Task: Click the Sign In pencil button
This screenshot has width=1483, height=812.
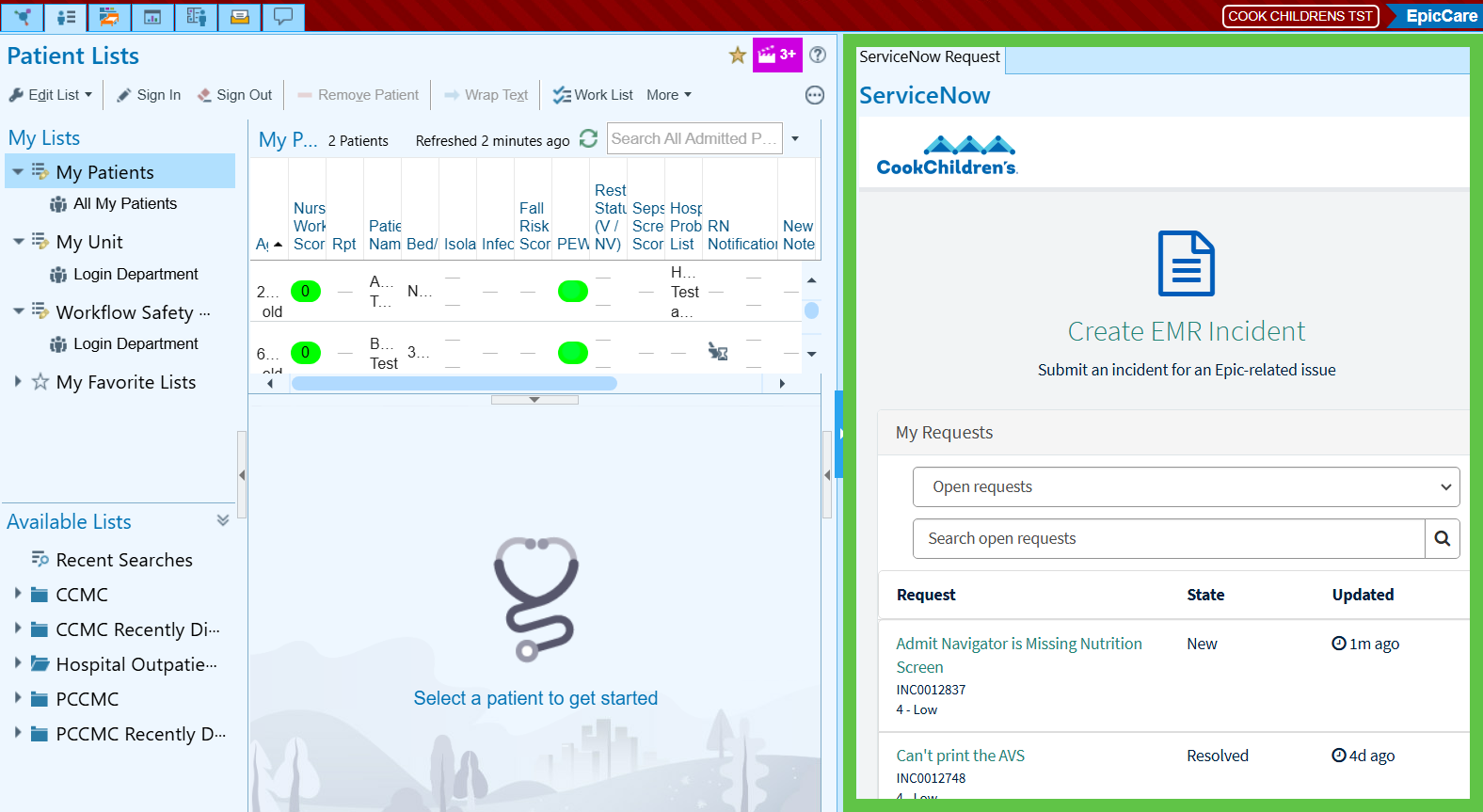Action: tap(149, 95)
